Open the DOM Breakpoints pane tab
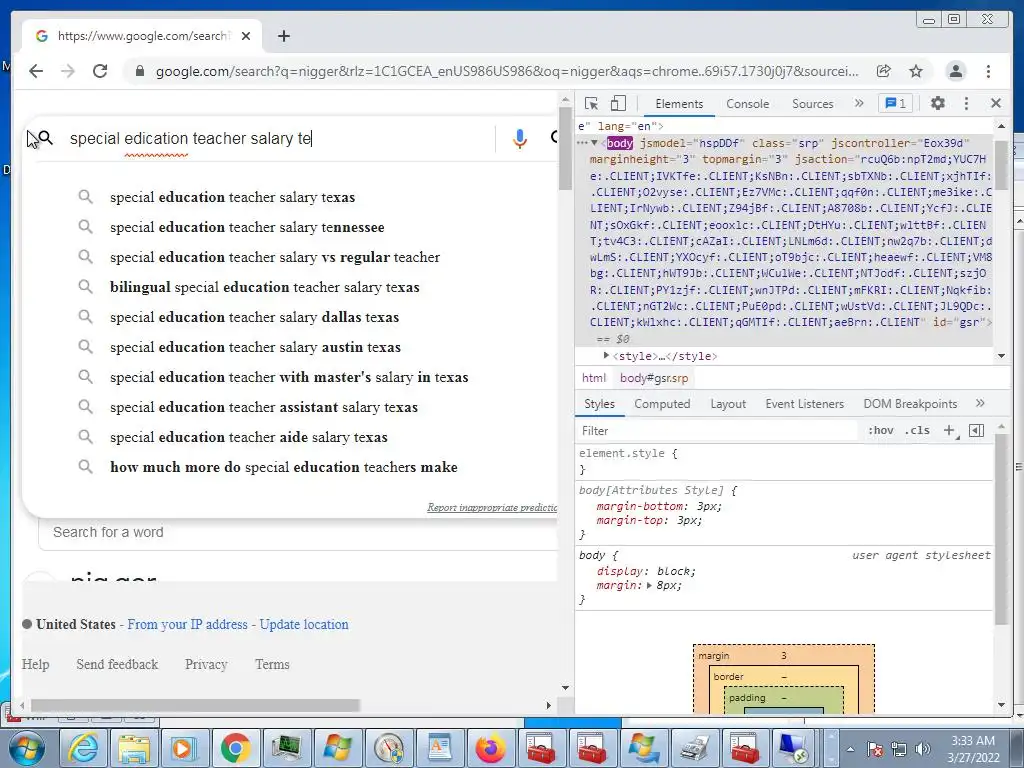 click(910, 404)
